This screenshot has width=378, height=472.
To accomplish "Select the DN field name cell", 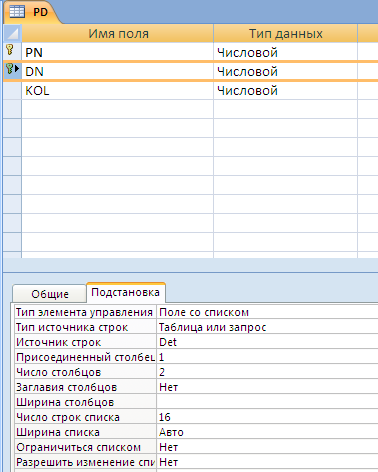I will (x=118, y=71).
